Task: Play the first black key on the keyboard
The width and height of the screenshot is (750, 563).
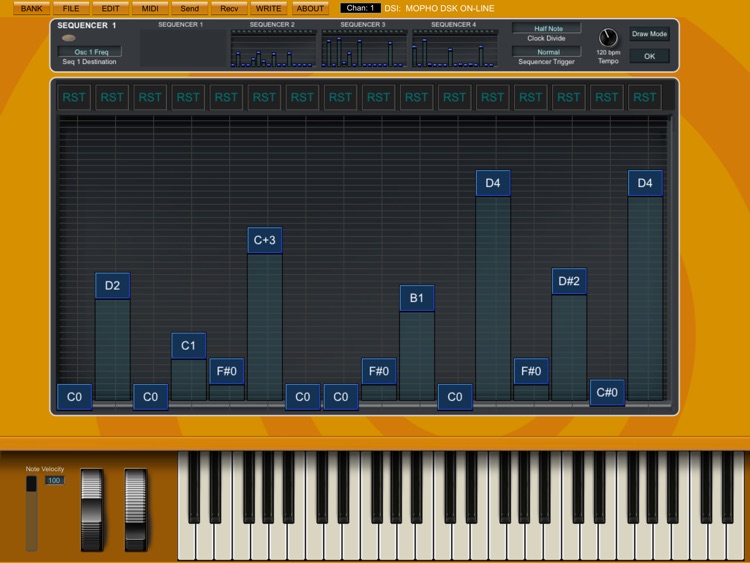Action: click(x=194, y=487)
